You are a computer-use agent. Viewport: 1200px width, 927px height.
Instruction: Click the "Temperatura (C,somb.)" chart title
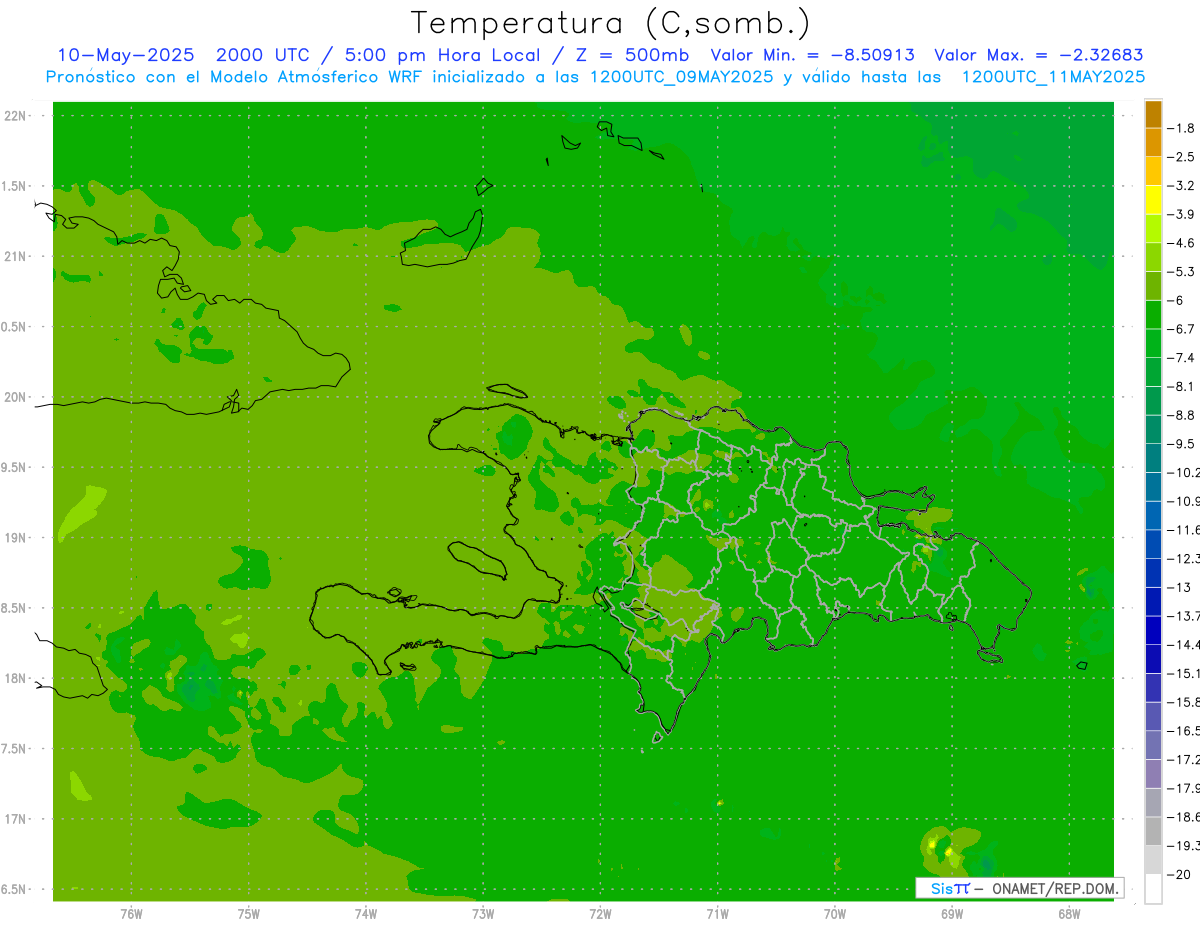(x=611, y=24)
